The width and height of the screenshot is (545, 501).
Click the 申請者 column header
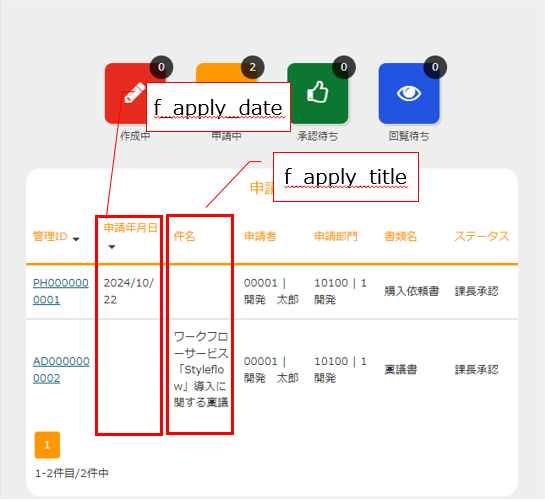point(260,237)
